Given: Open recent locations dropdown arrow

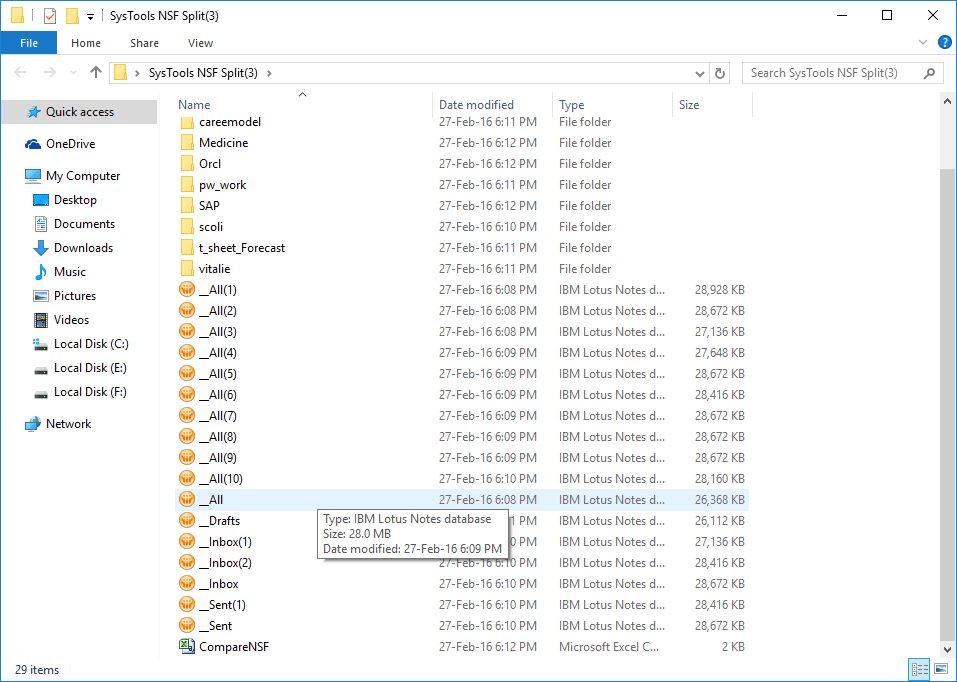Looking at the screenshot, I should pyautogui.click(x=73, y=73).
